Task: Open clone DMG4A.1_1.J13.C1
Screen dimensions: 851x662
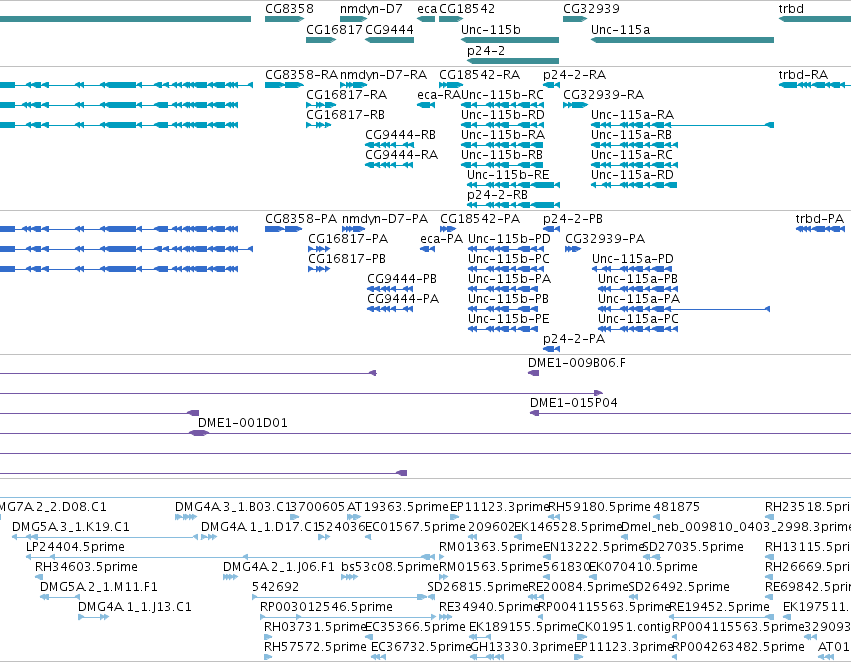Action: click(x=135, y=607)
